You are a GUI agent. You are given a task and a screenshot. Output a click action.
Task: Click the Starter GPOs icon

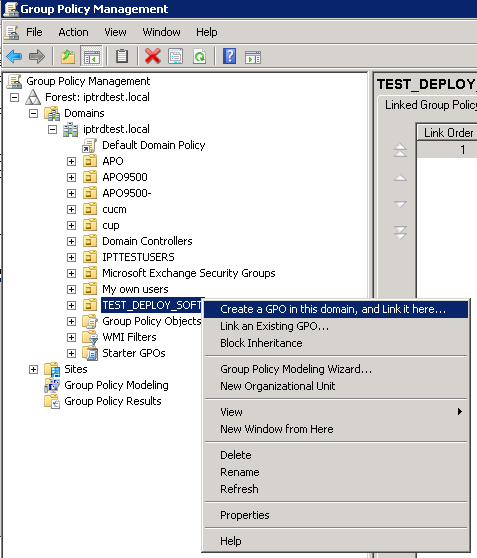tap(90, 353)
